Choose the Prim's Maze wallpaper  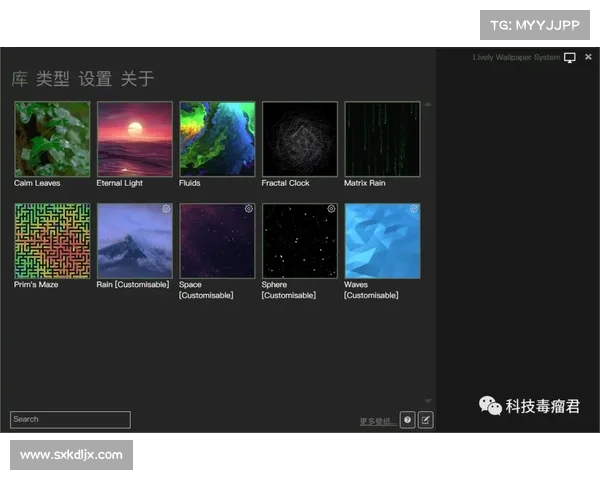click(x=52, y=241)
